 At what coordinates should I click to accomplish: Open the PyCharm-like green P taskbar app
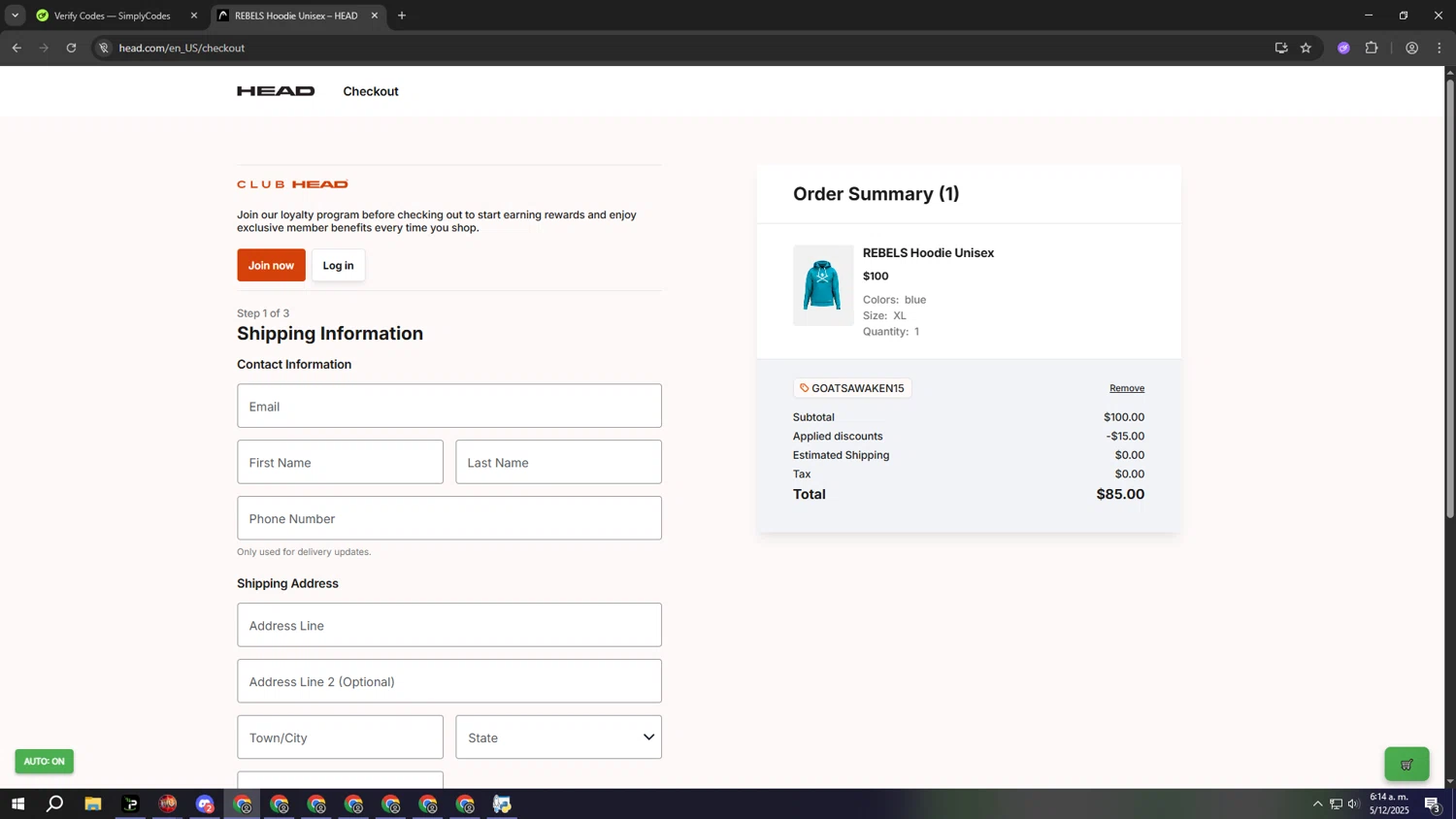point(130,803)
